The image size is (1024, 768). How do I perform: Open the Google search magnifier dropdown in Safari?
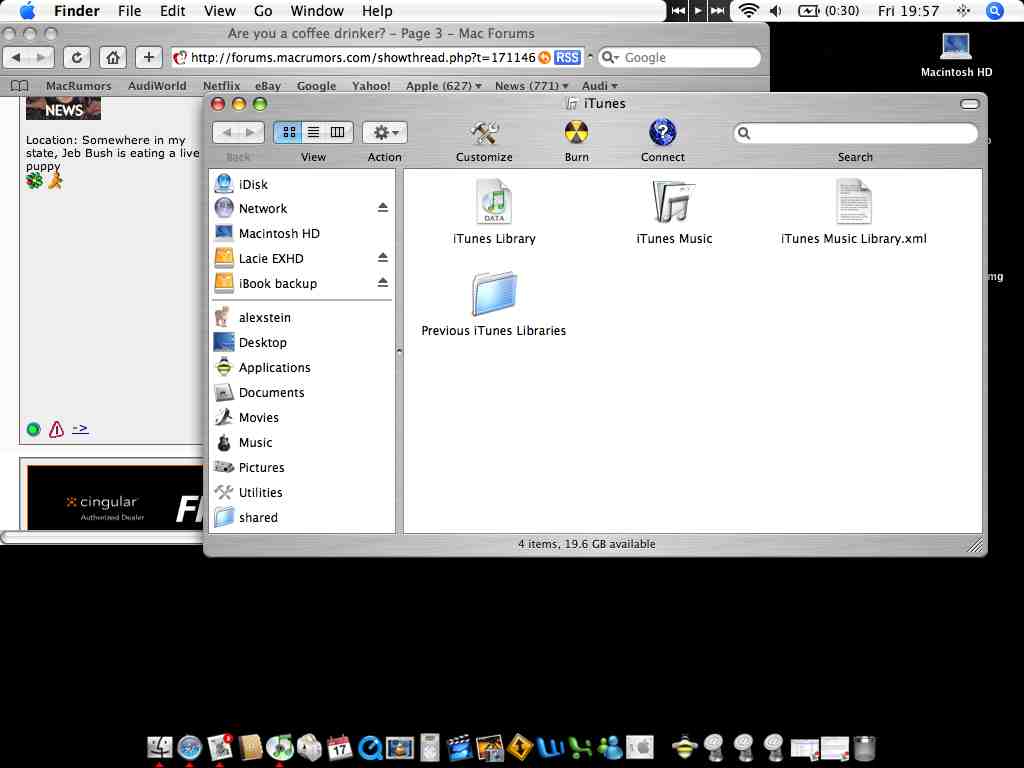pos(610,57)
